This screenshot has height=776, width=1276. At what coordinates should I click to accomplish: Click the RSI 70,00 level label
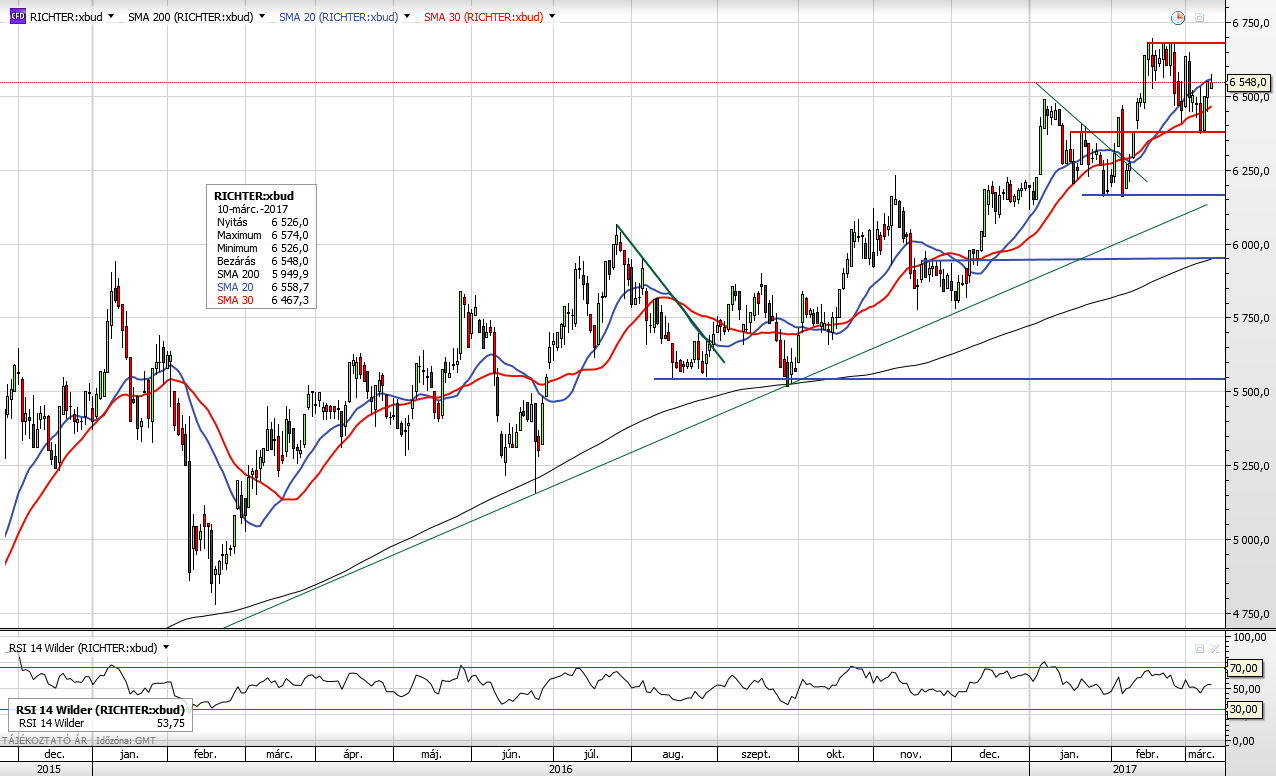coord(1243,667)
